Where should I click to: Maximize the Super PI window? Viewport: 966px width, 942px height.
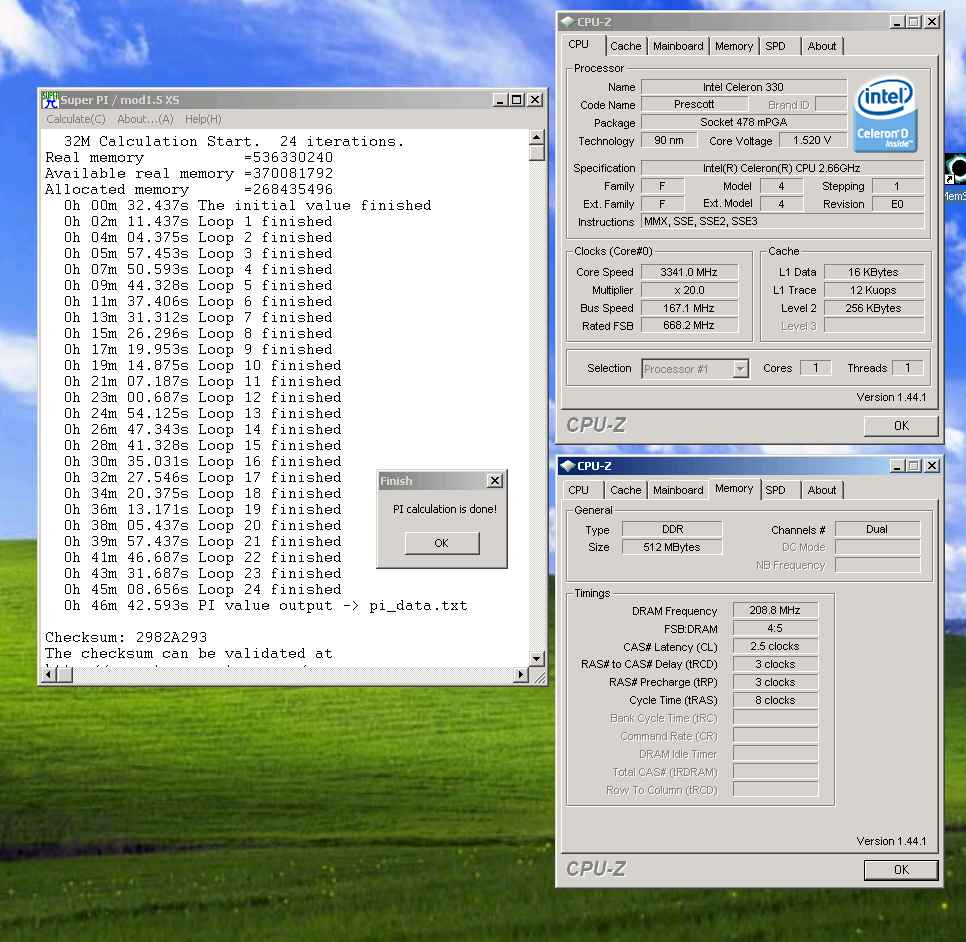(517, 100)
